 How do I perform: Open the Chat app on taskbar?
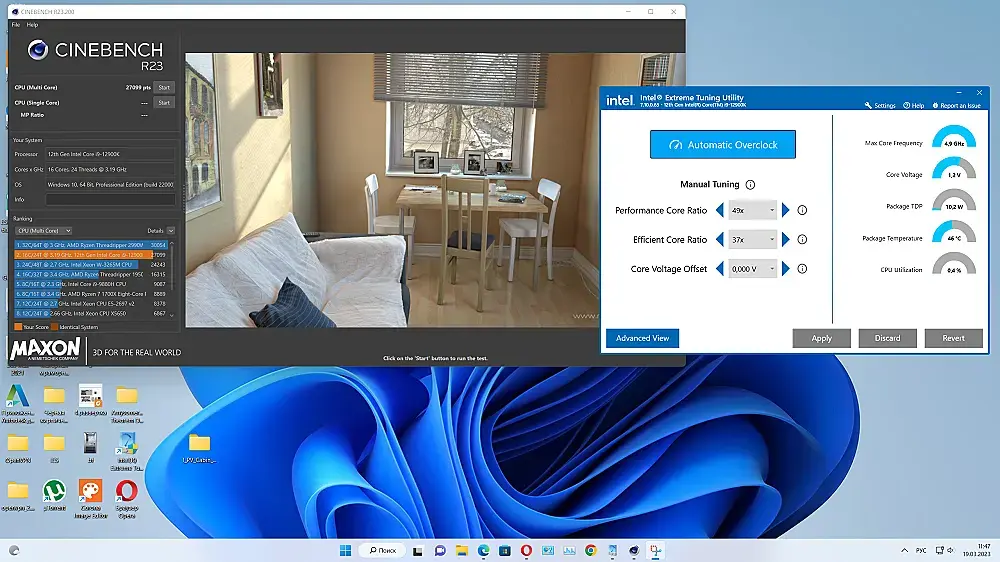pyautogui.click(x=440, y=551)
